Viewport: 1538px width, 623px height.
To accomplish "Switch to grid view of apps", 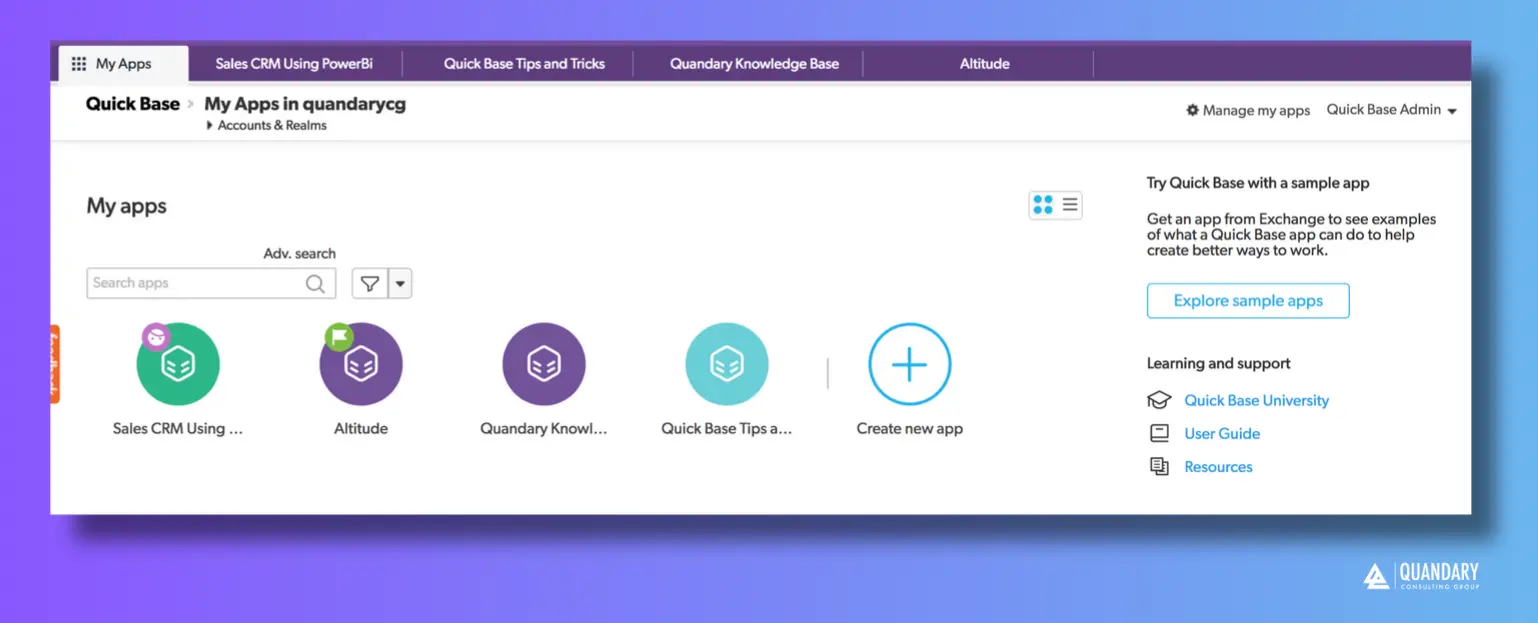I will (x=1043, y=204).
